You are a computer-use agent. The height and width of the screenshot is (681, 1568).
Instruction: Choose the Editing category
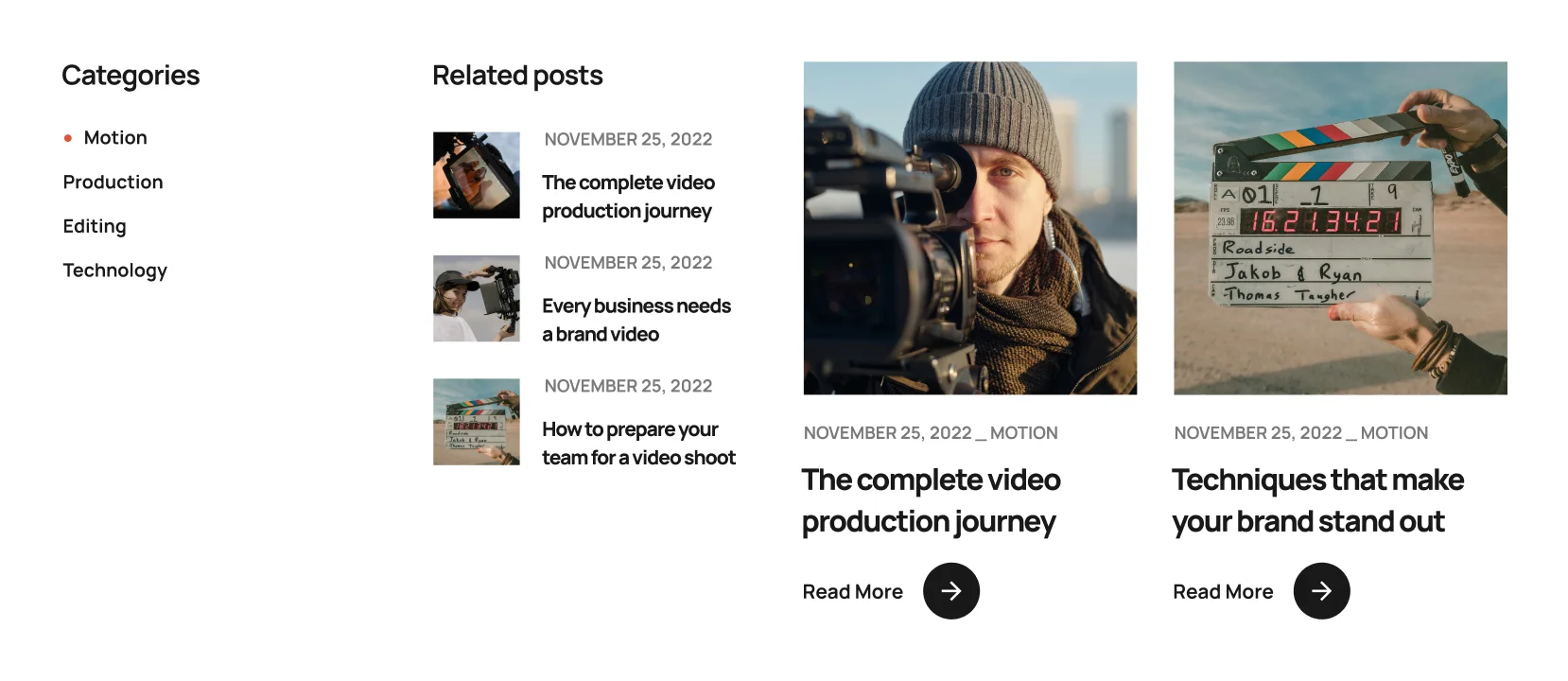pos(95,226)
